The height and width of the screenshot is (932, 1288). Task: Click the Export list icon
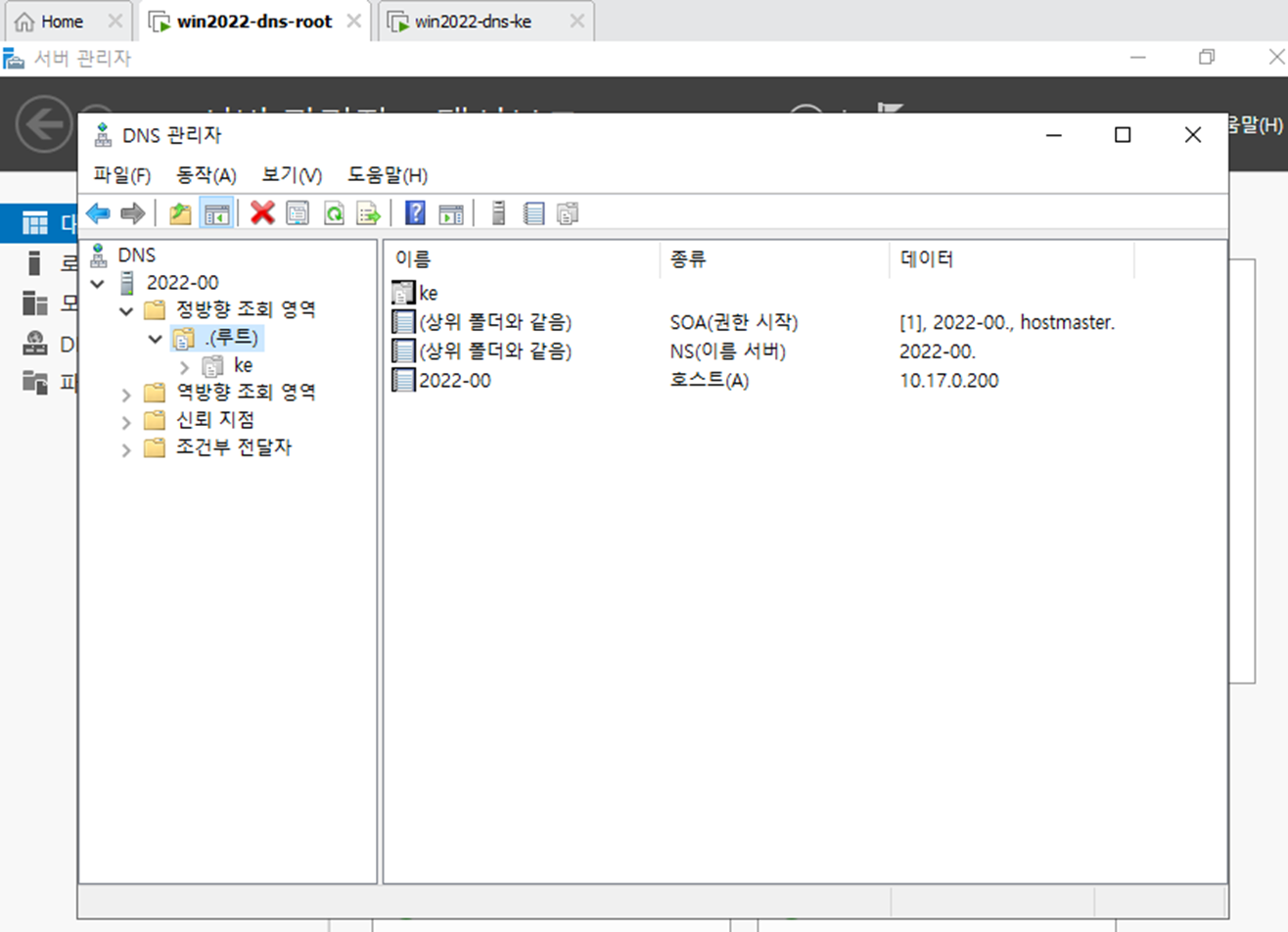tap(368, 212)
